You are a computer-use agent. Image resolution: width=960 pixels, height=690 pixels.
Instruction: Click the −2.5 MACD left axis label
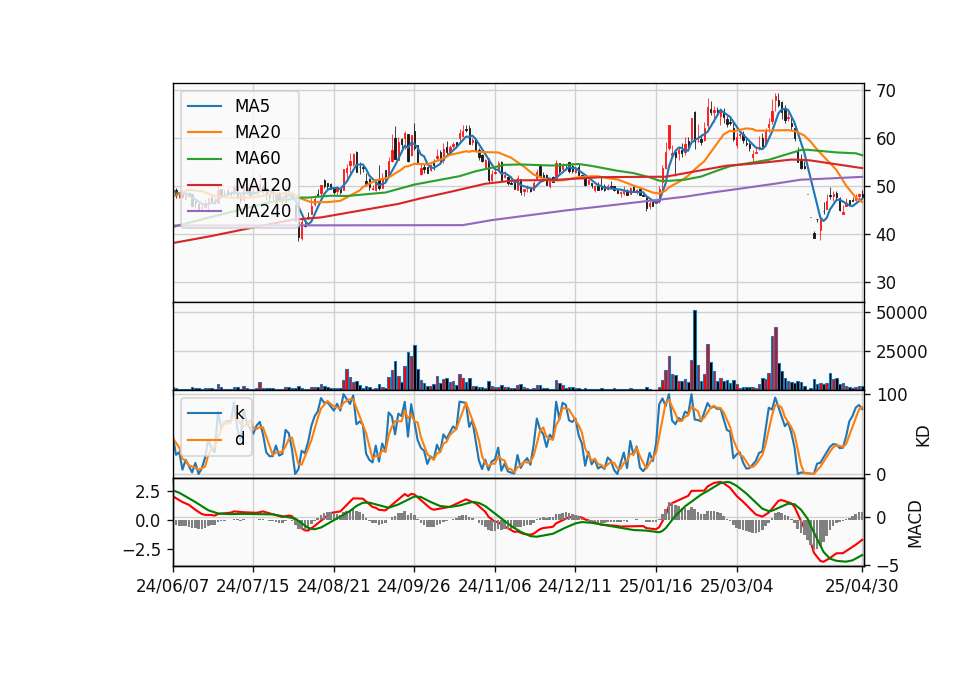142,550
